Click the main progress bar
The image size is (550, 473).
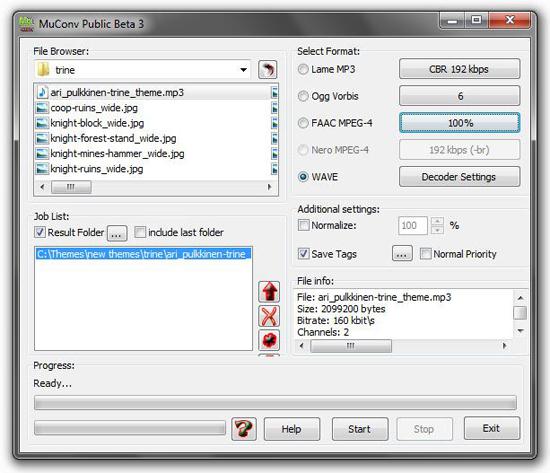coord(275,403)
